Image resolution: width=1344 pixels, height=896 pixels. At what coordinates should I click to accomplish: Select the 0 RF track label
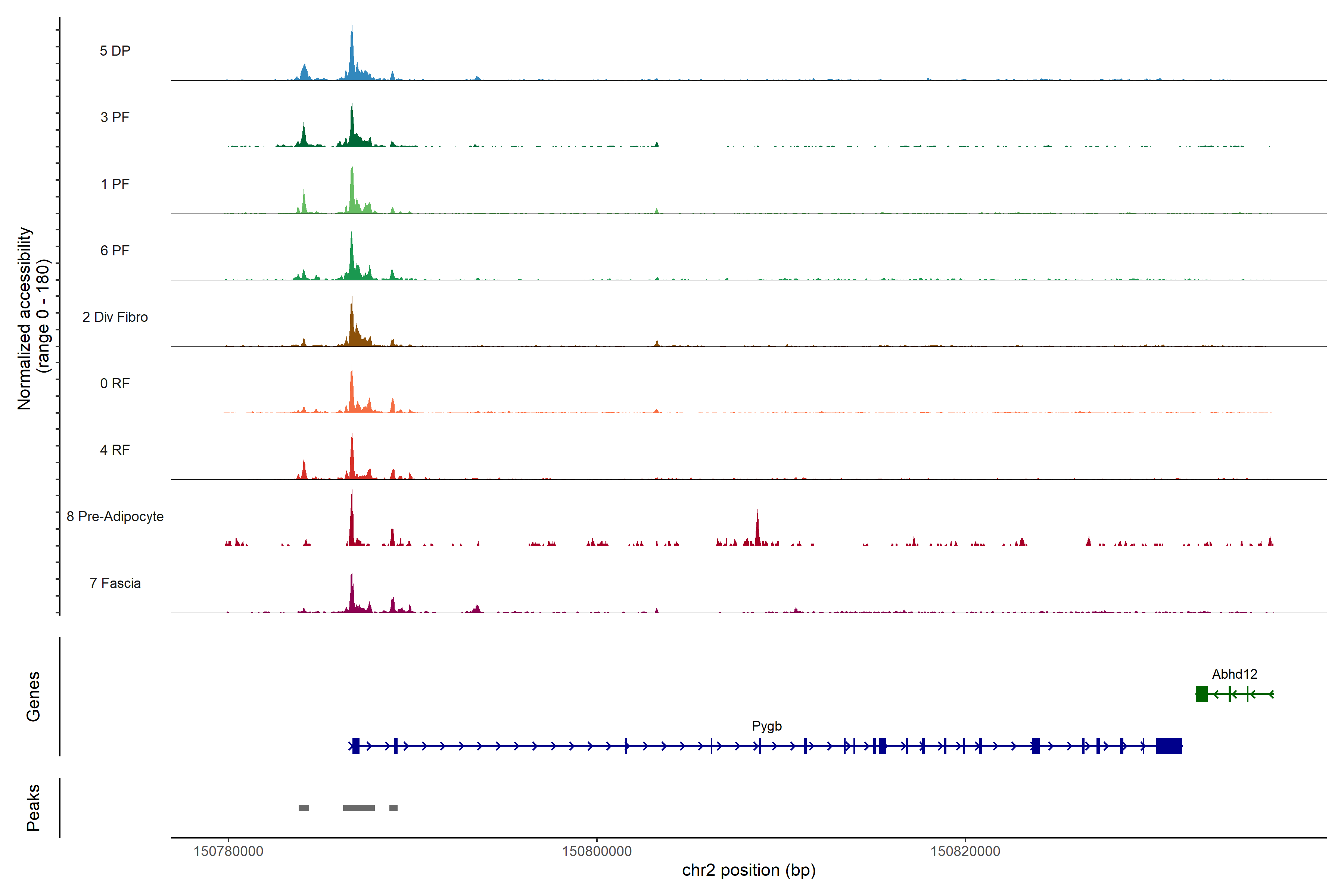(115, 383)
